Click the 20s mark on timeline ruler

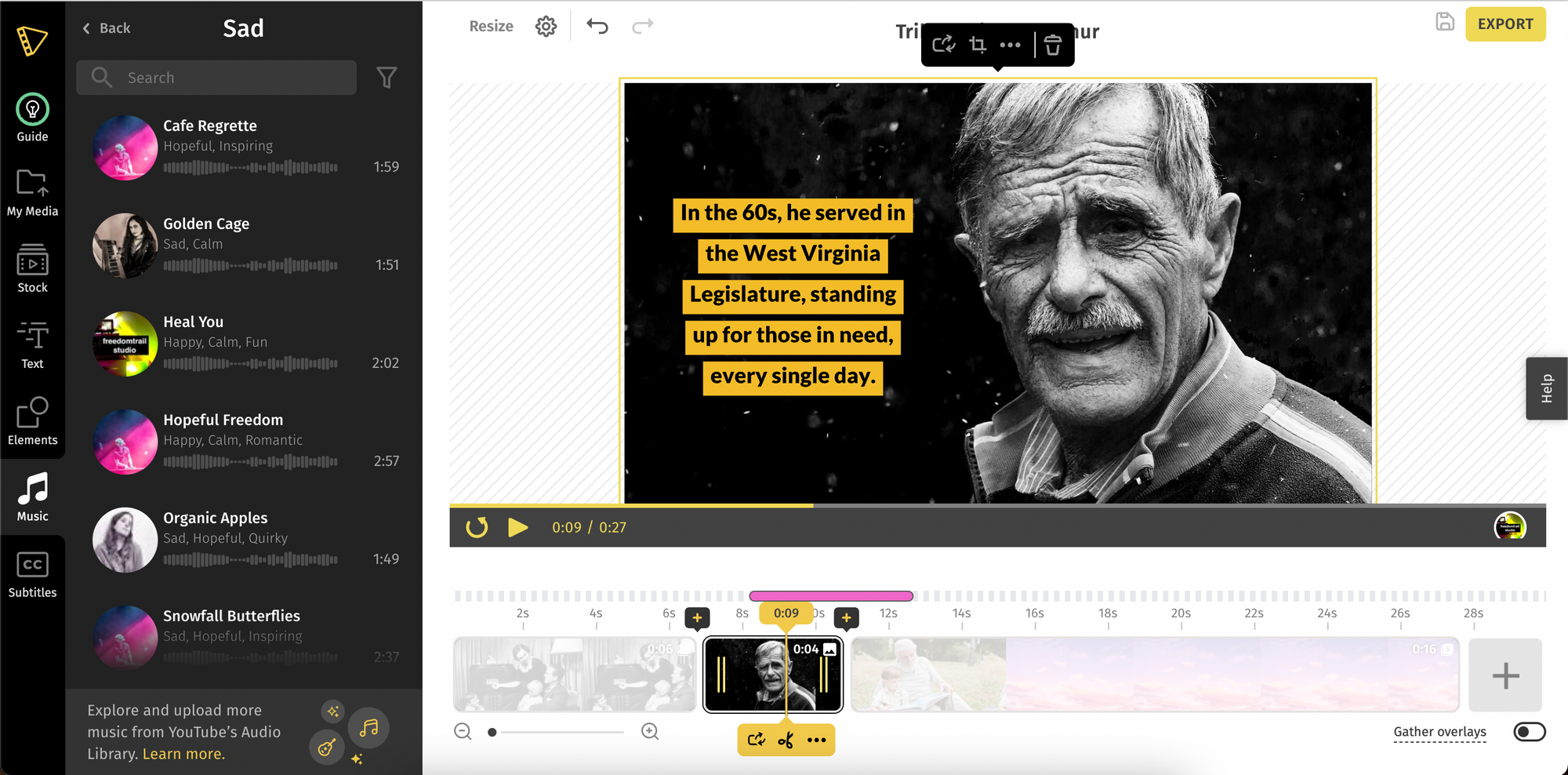(x=1181, y=613)
